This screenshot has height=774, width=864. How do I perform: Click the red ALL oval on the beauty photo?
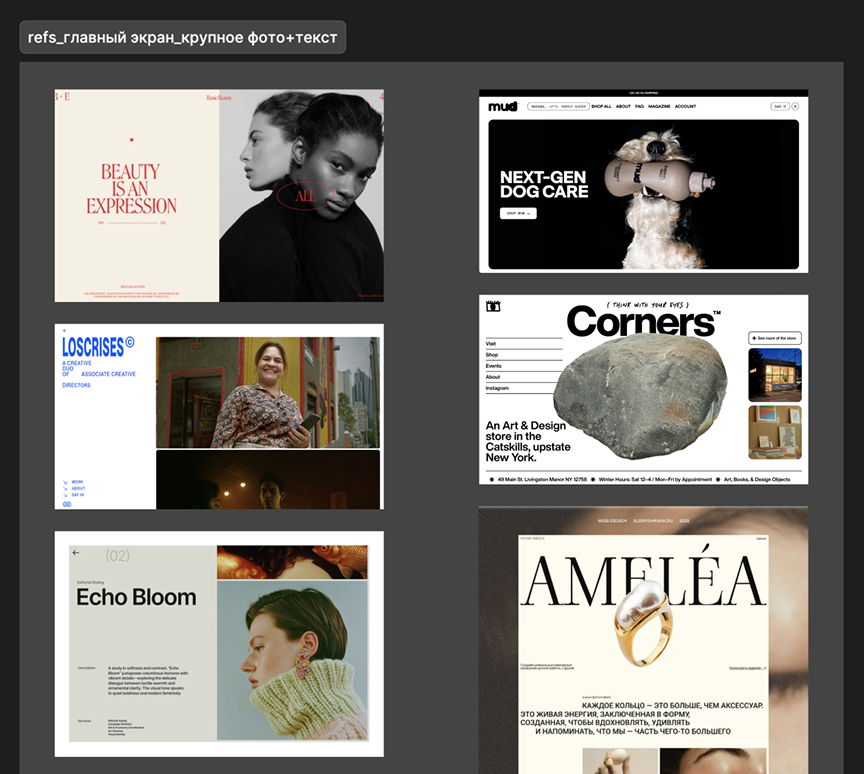pyautogui.click(x=305, y=196)
